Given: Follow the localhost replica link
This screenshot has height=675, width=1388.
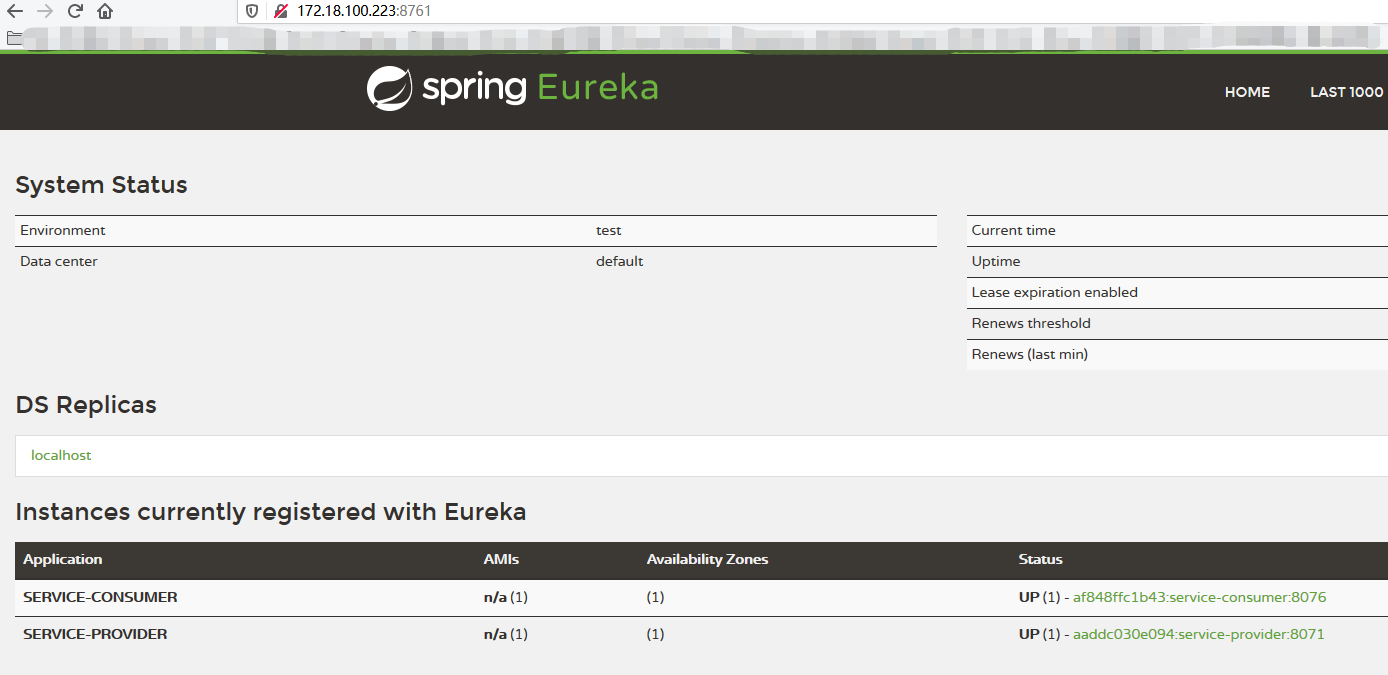Looking at the screenshot, I should [x=61, y=455].
